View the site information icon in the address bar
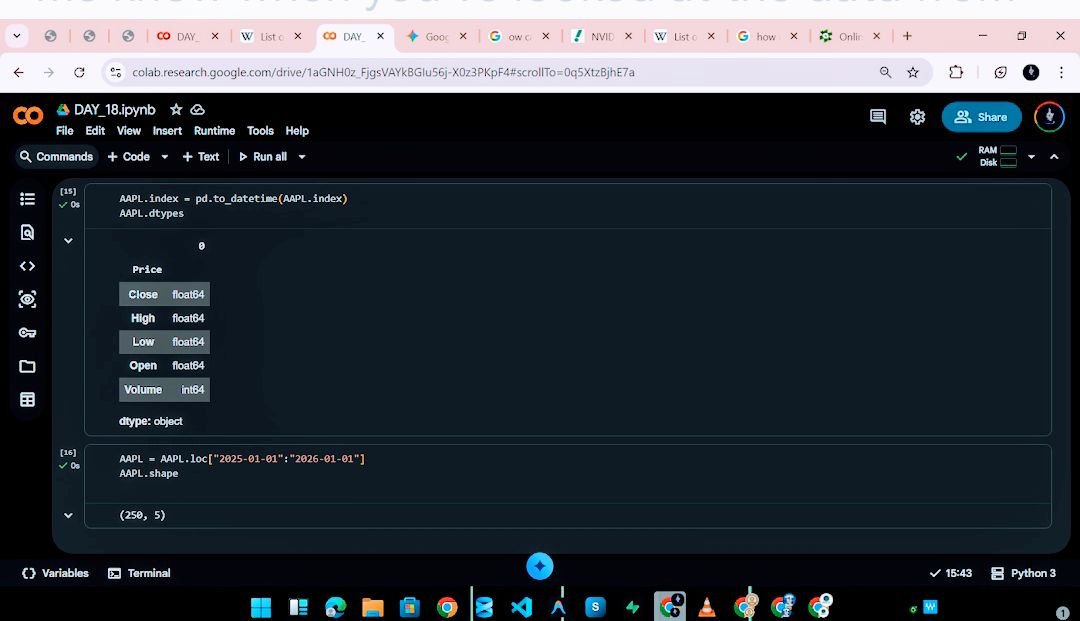 (x=116, y=72)
